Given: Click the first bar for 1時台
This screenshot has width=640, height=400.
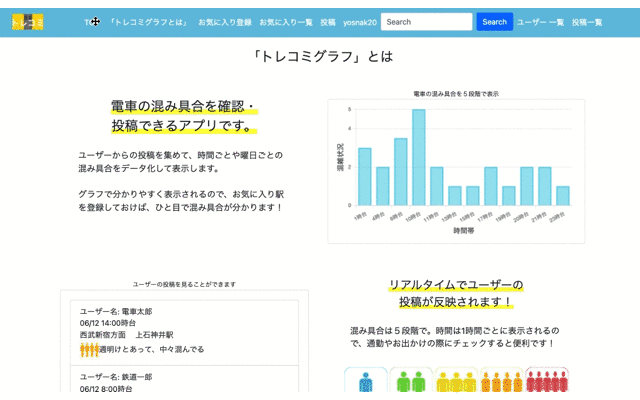Looking at the screenshot, I should tap(364, 176).
